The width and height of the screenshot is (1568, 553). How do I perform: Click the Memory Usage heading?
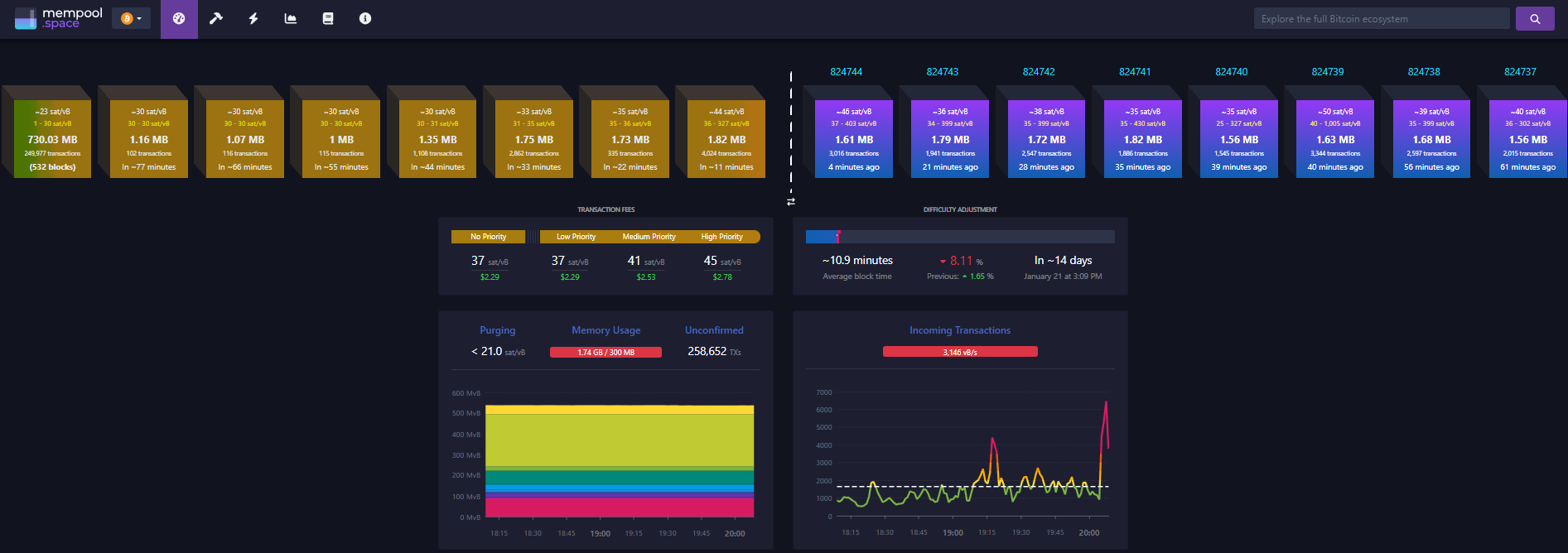click(606, 330)
